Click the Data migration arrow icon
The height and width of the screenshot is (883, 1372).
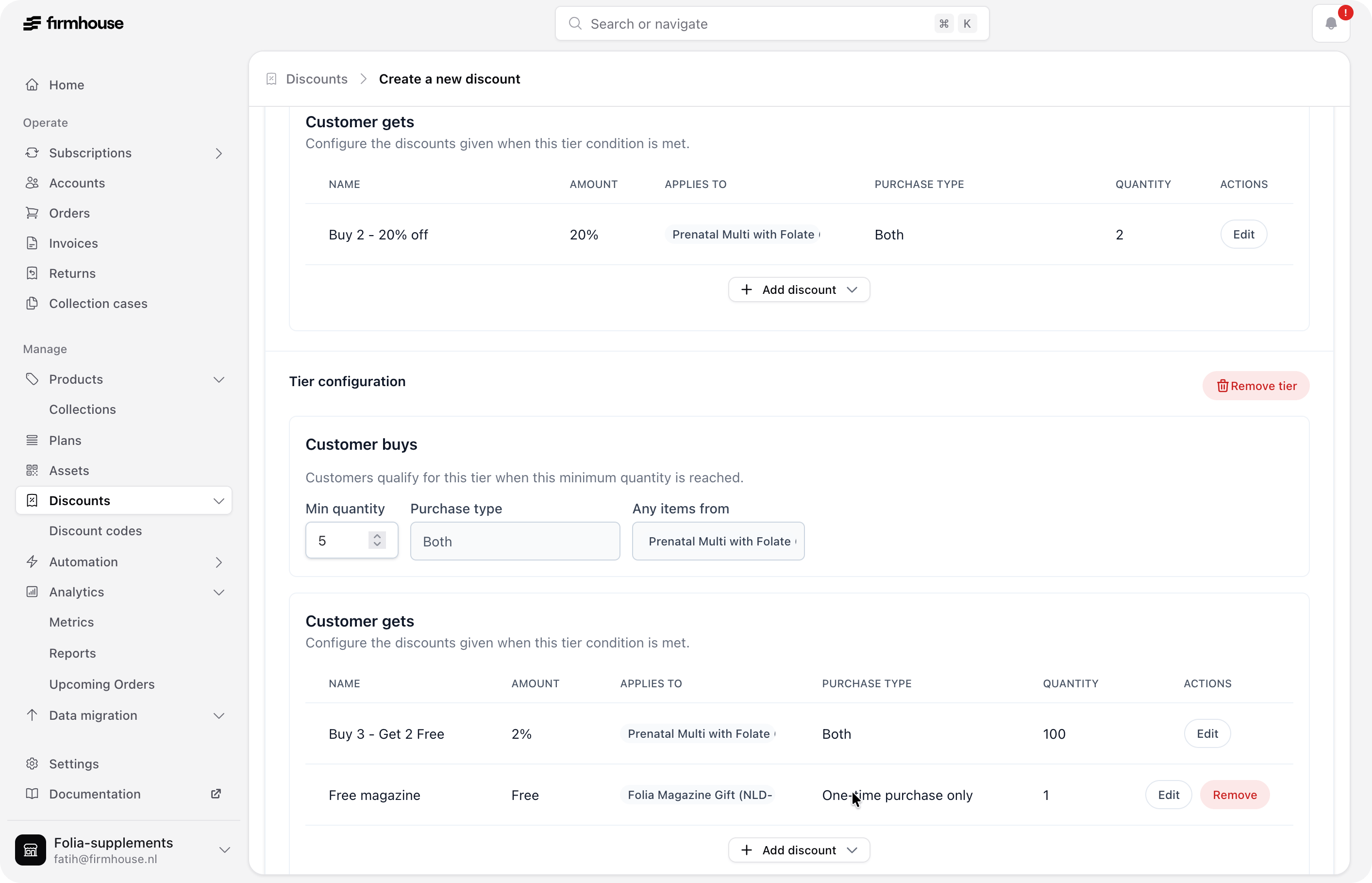32,715
